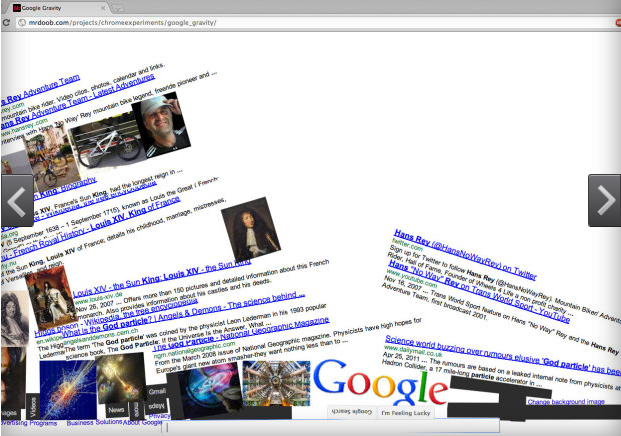
Task: Click the browser reload icon
Action: (x=6, y=23)
